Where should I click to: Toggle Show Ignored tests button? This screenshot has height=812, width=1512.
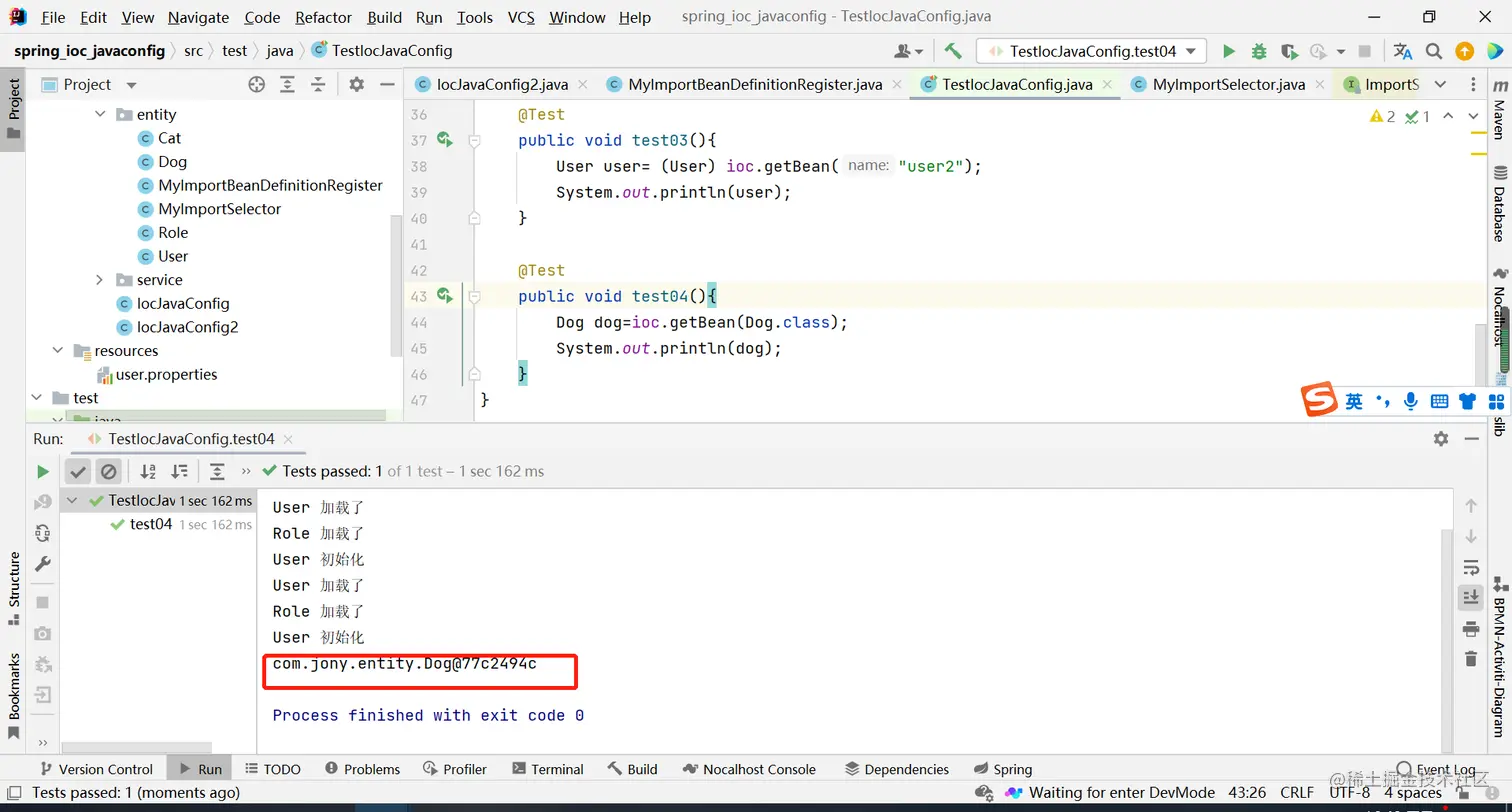click(x=109, y=471)
